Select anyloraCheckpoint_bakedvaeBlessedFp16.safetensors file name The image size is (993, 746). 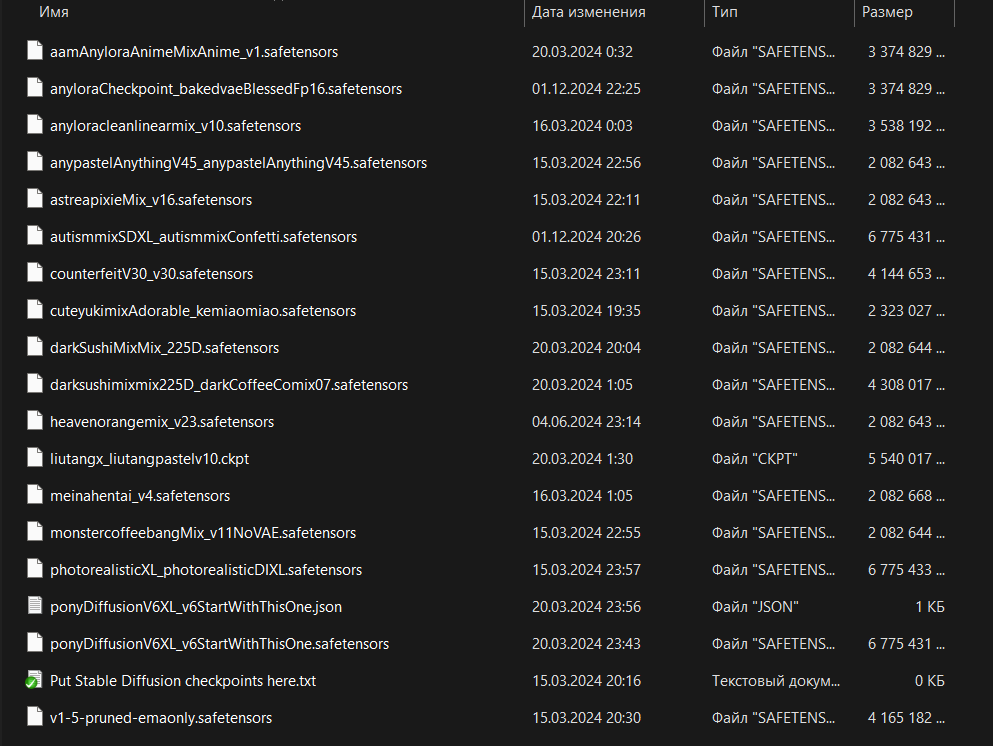click(226, 89)
